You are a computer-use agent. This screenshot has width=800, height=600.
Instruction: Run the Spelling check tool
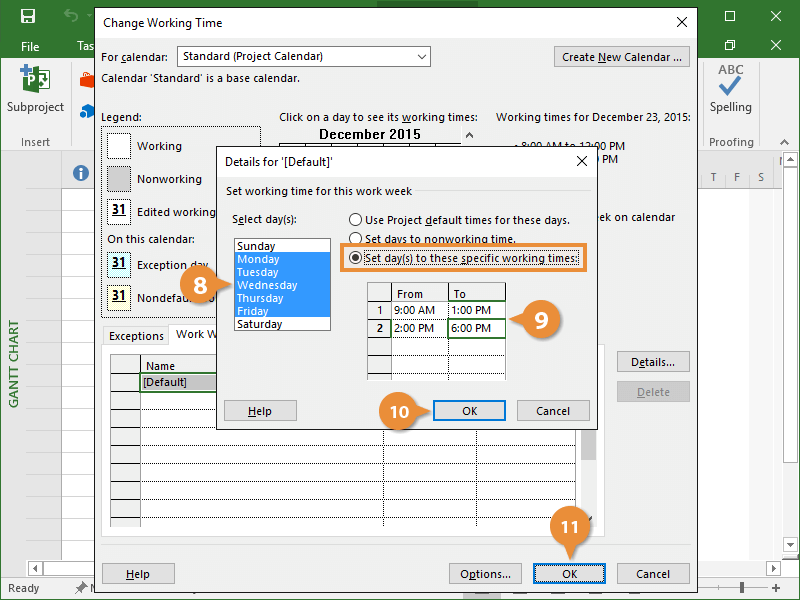730,90
